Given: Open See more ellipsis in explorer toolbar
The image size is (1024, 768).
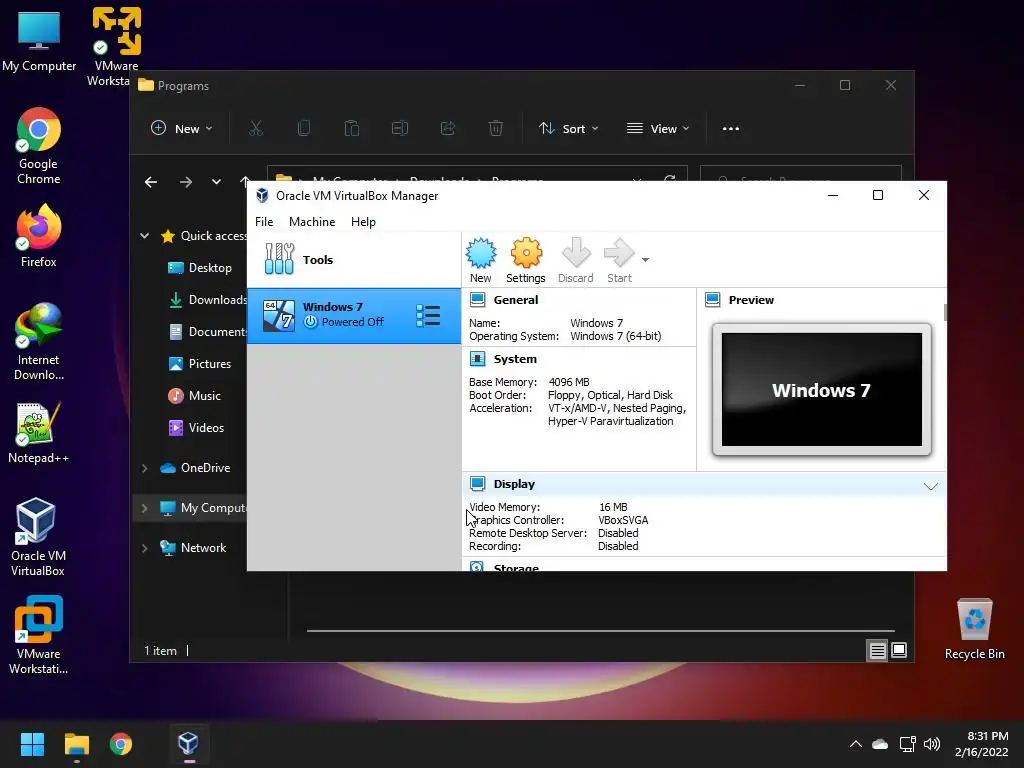Looking at the screenshot, I should pyautogui.click(x=731, y=129).
